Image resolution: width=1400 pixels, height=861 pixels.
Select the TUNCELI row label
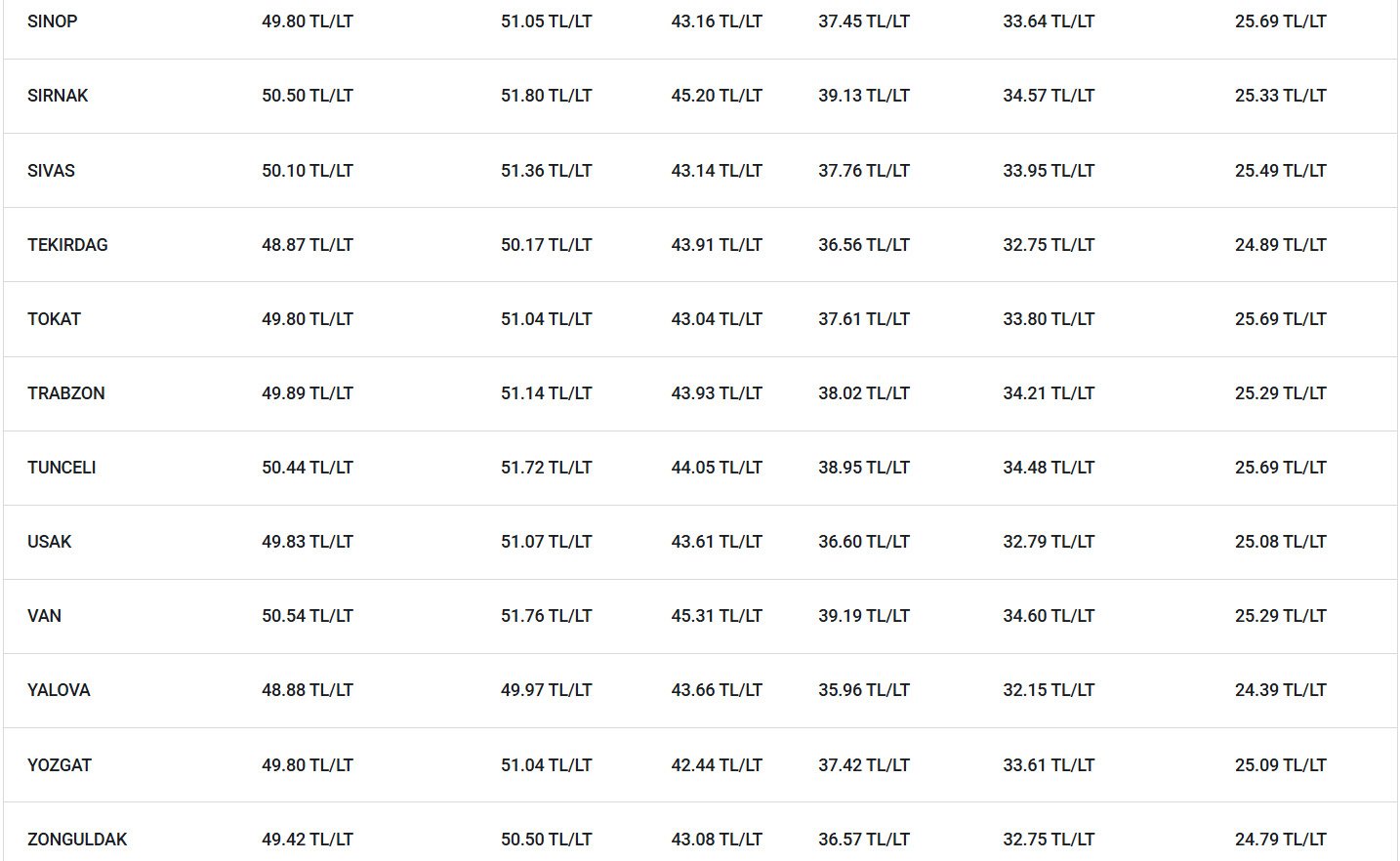tap(62, 468)
